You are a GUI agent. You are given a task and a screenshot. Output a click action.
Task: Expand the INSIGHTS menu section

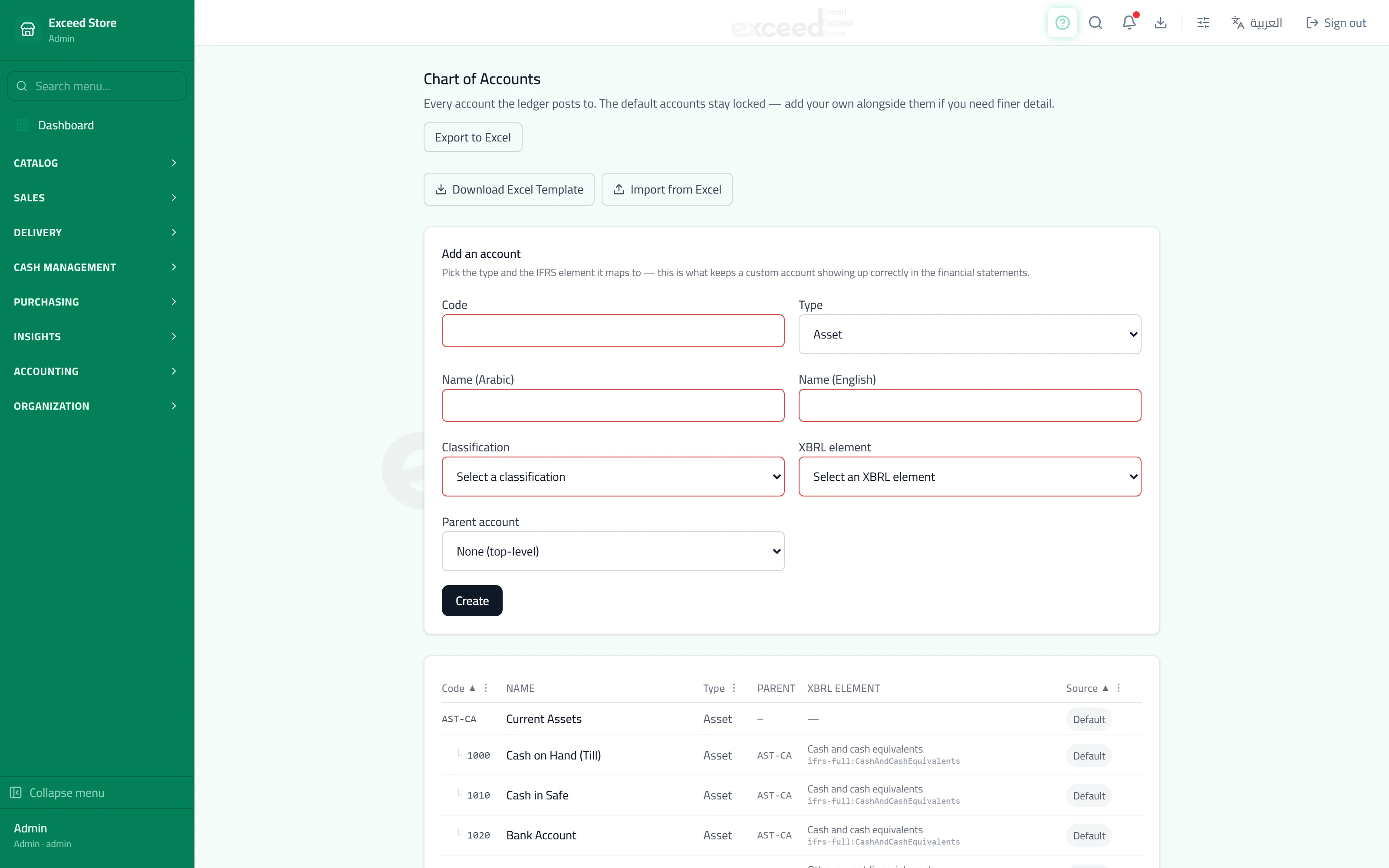click(96, 336)
